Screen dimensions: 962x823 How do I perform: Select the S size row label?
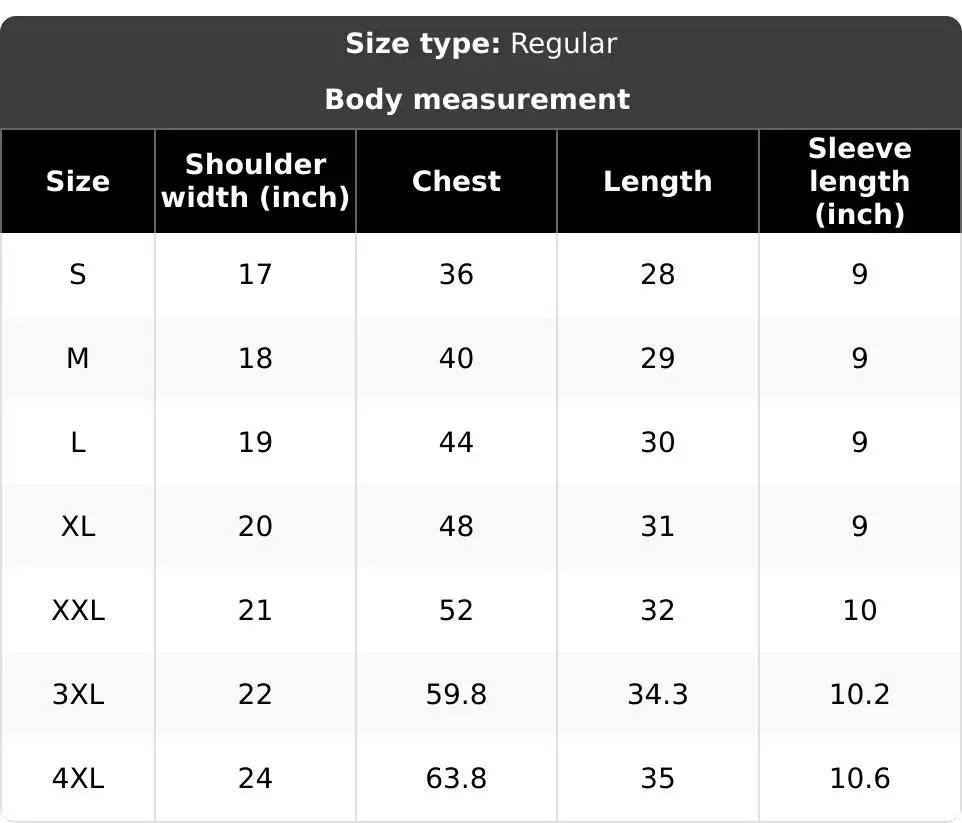78,274
